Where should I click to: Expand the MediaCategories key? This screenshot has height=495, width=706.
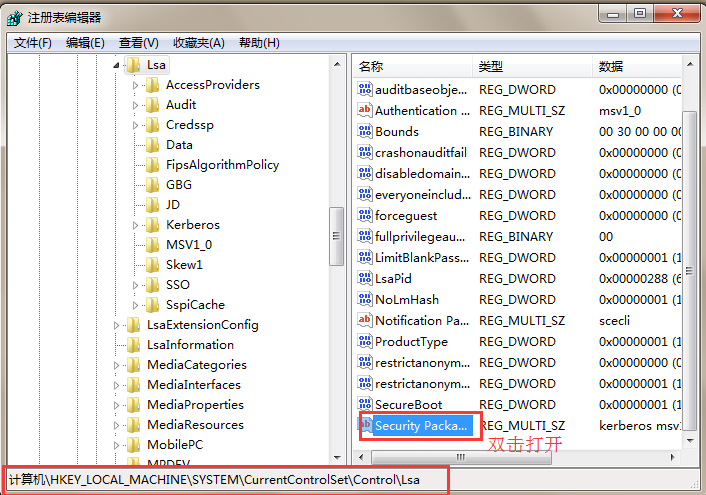[116, 365]
